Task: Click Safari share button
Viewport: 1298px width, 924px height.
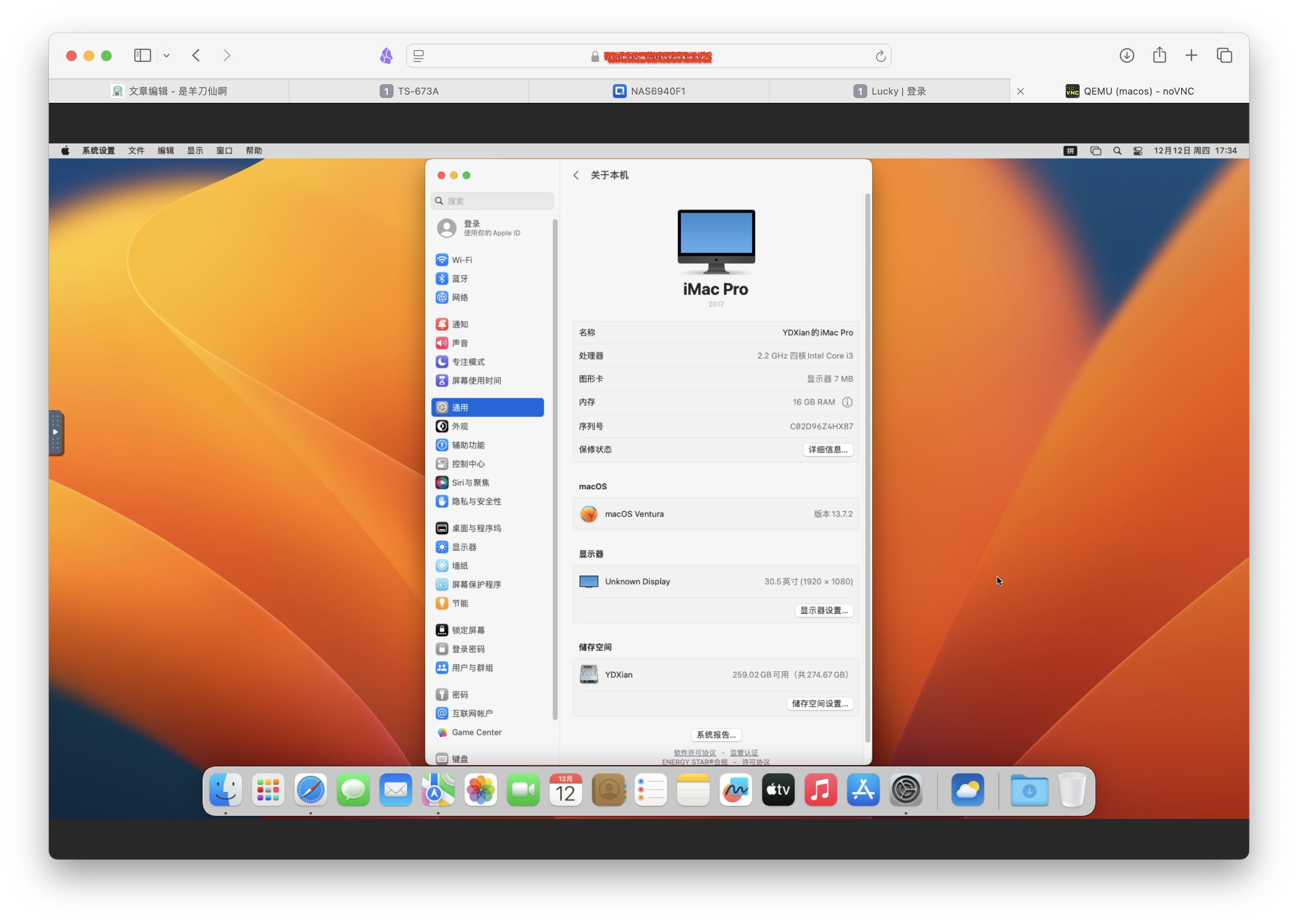Action: (1159, 55)
